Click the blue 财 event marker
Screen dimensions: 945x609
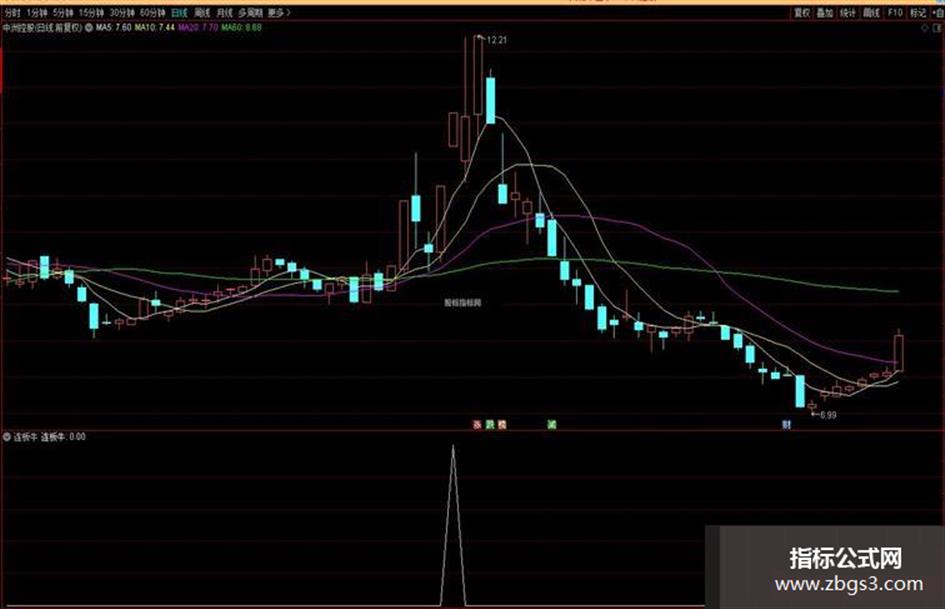click(786, 424)
